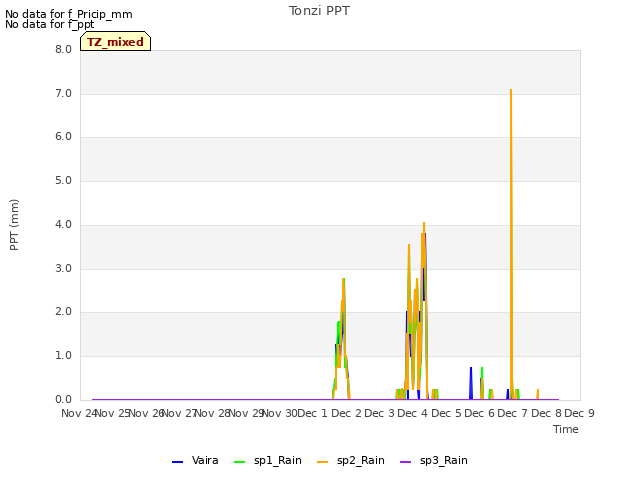Click the sp2_Rain legend entry
640x480 pixels.
(351, 460)
